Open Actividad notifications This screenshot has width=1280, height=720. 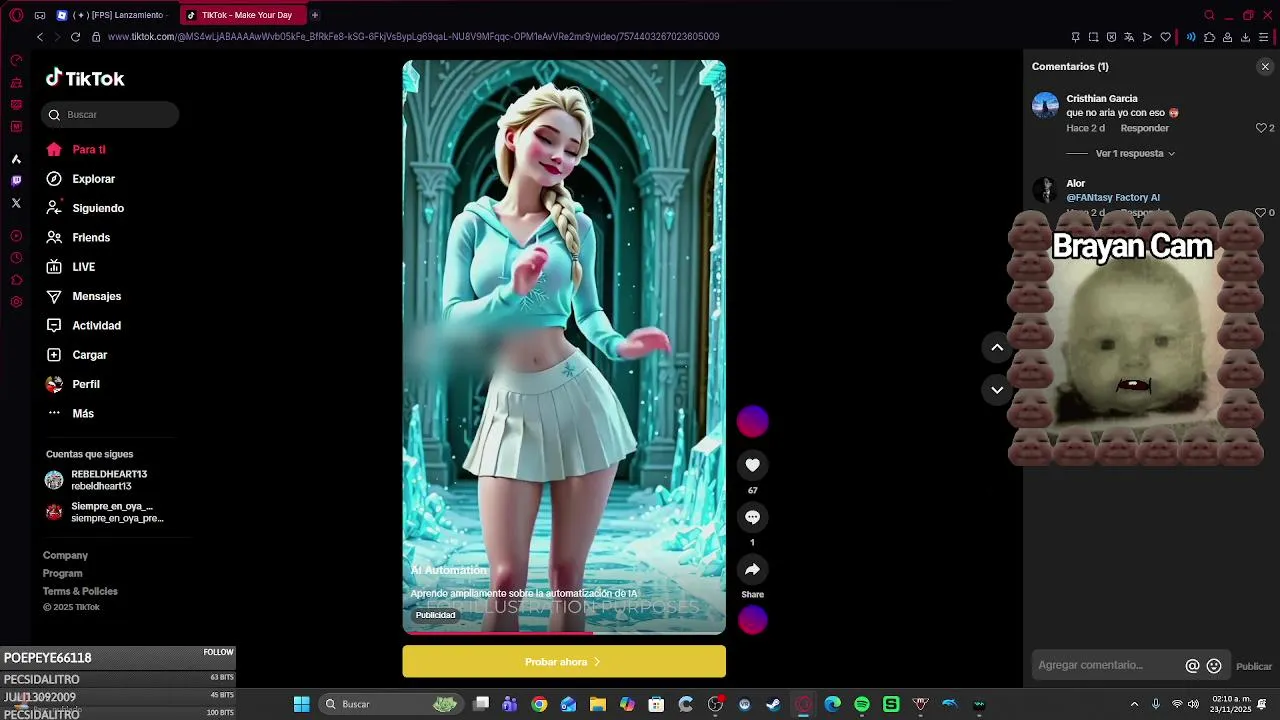[x=83, y=325]
